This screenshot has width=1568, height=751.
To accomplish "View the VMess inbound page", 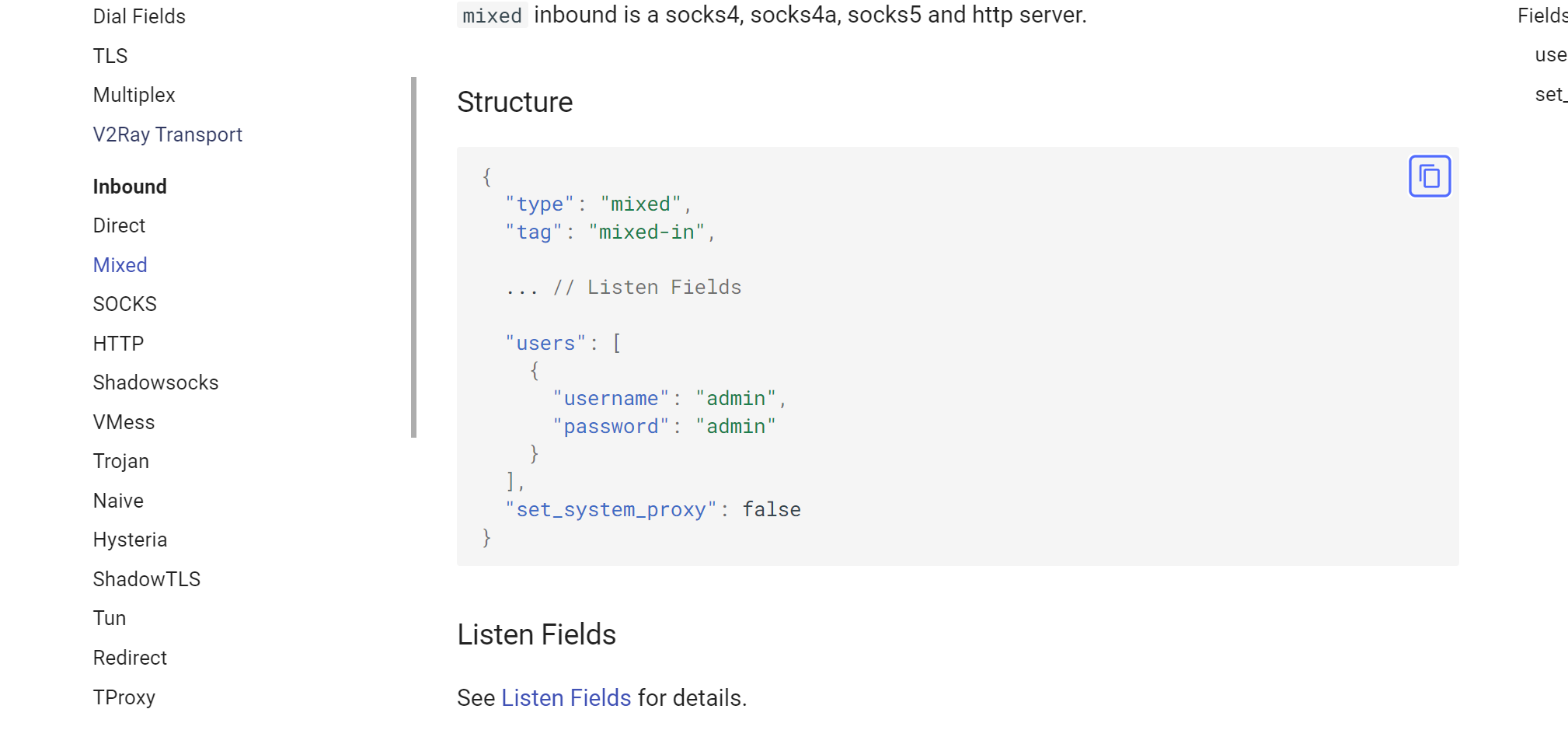I will tap(124, 421).
